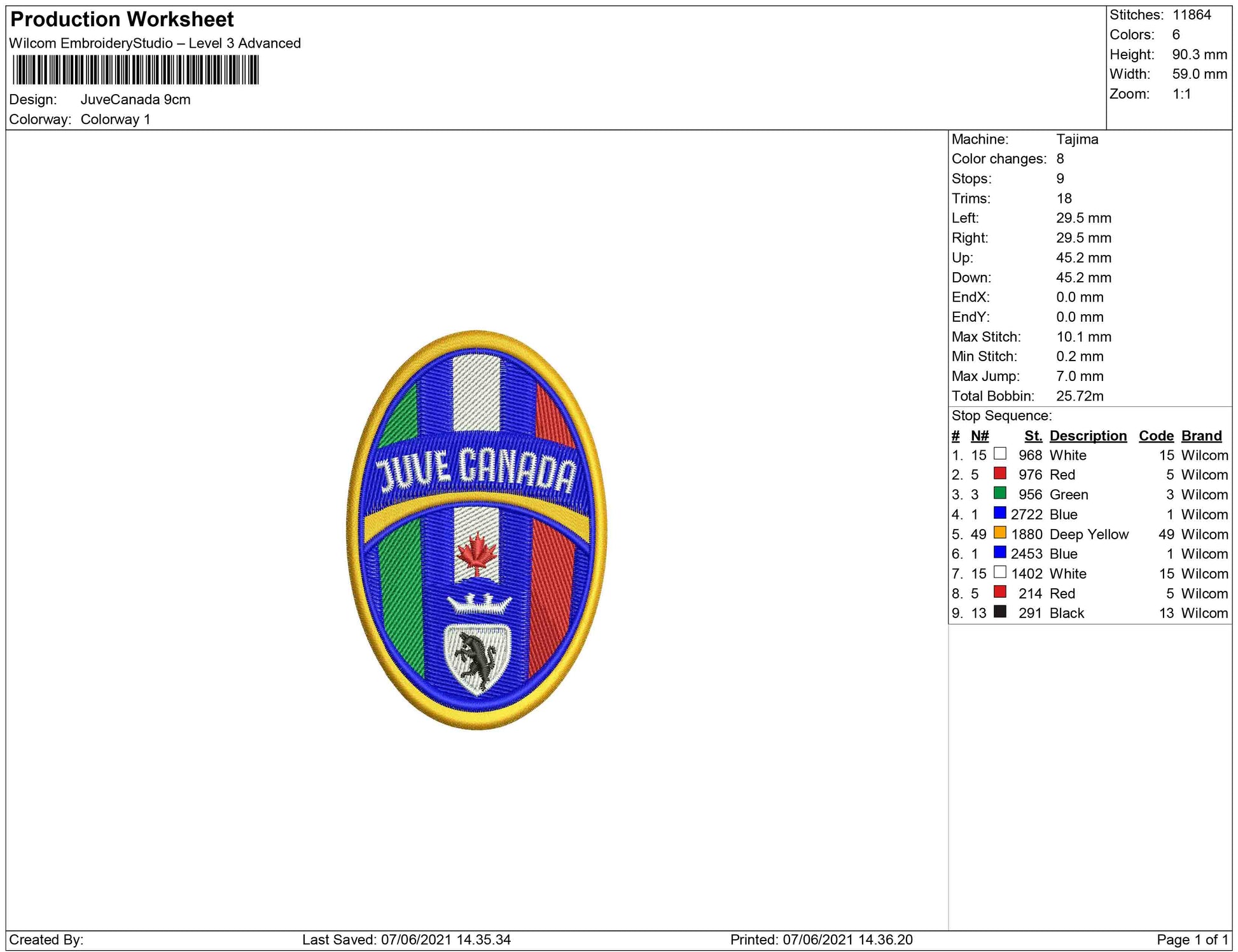The image size is (1238, 952).
Task: Click the N# column header
Action: click(980, 436)
